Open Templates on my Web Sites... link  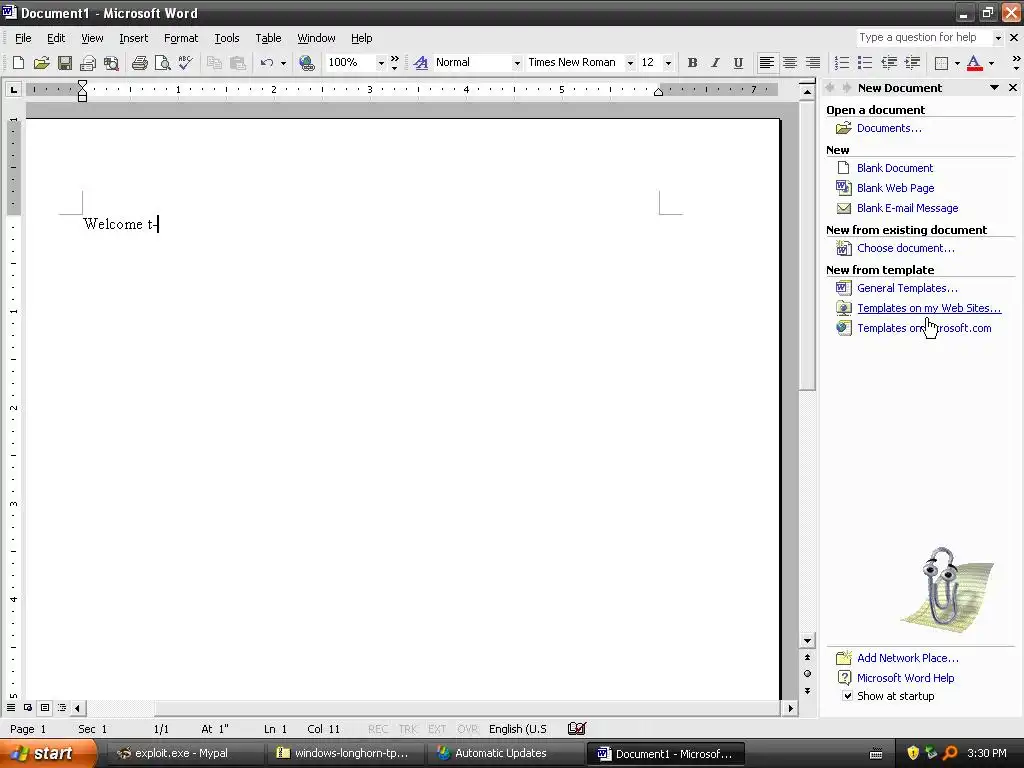(929, 308)
